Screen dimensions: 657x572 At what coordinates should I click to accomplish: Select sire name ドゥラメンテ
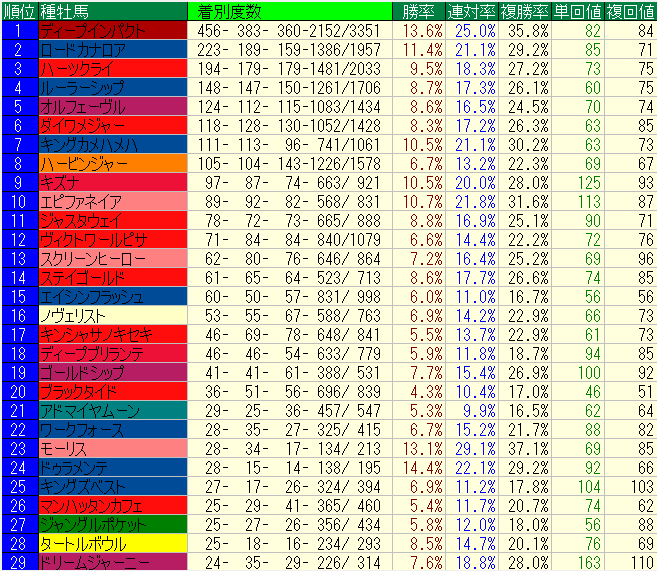click(x=113, y=467)
